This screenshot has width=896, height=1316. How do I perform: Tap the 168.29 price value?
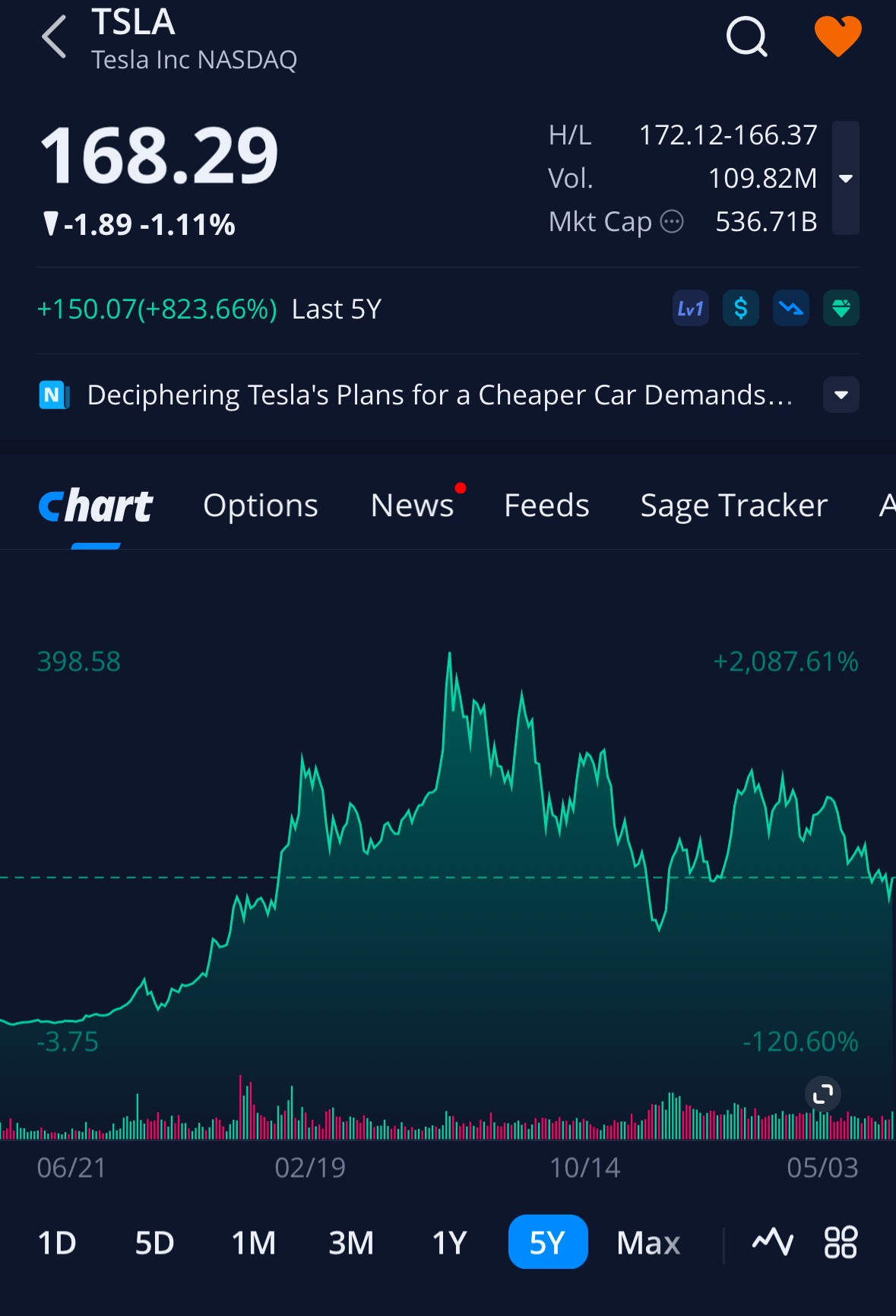pyautogui.click(x=160, y=157)
